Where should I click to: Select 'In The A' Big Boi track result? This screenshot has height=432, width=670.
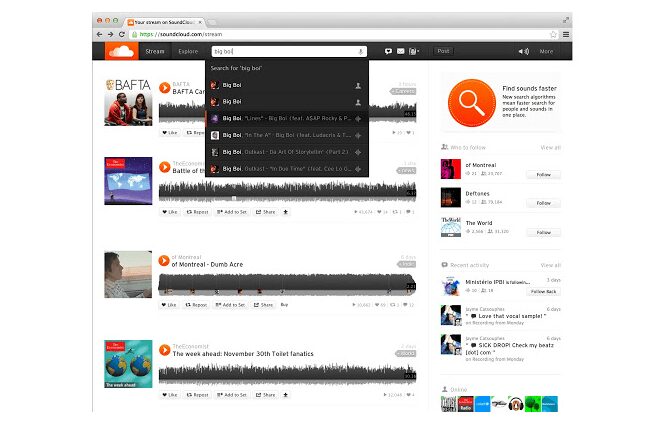pos(287,135)
